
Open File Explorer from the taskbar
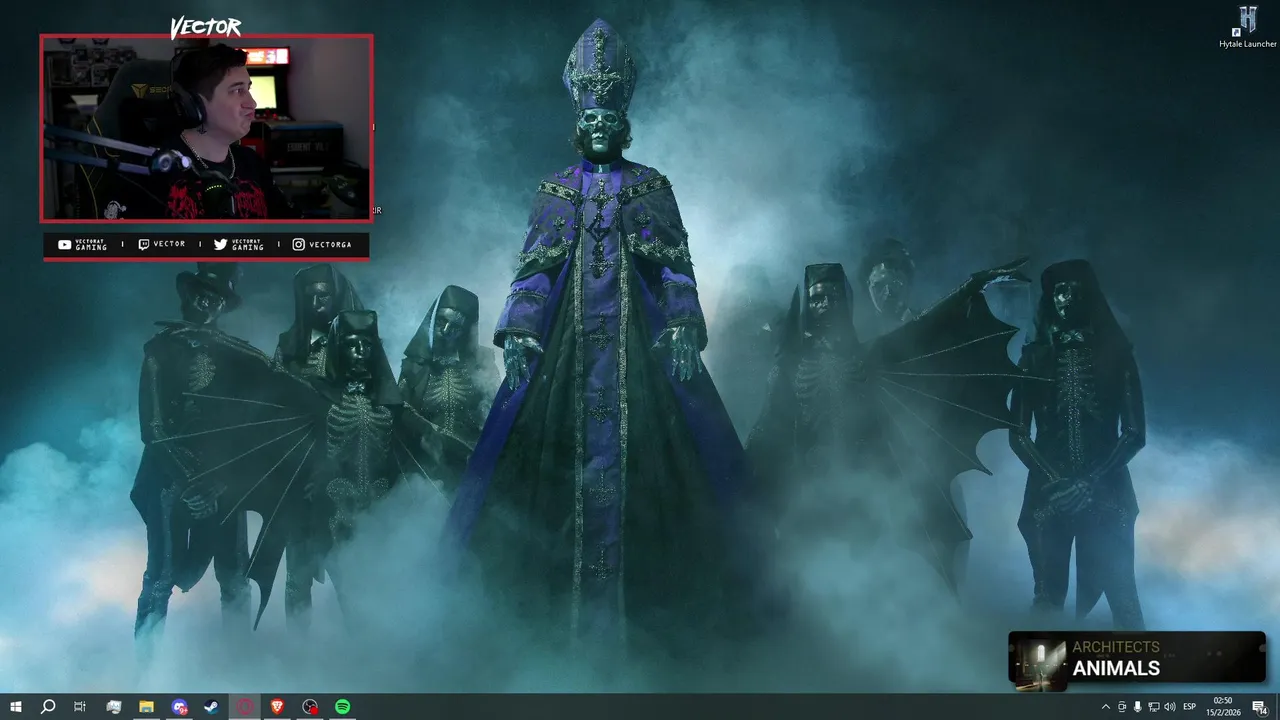coord(146,707)
